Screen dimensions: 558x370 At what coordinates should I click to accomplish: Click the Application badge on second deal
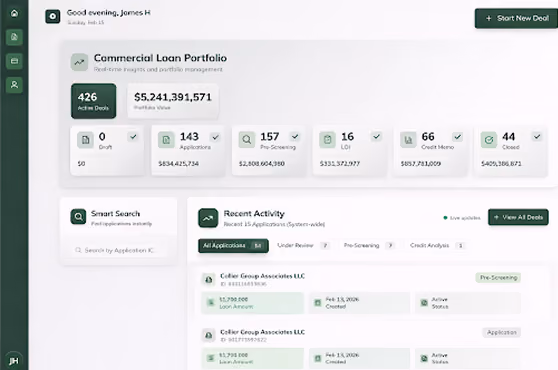(x=502, y=332)
